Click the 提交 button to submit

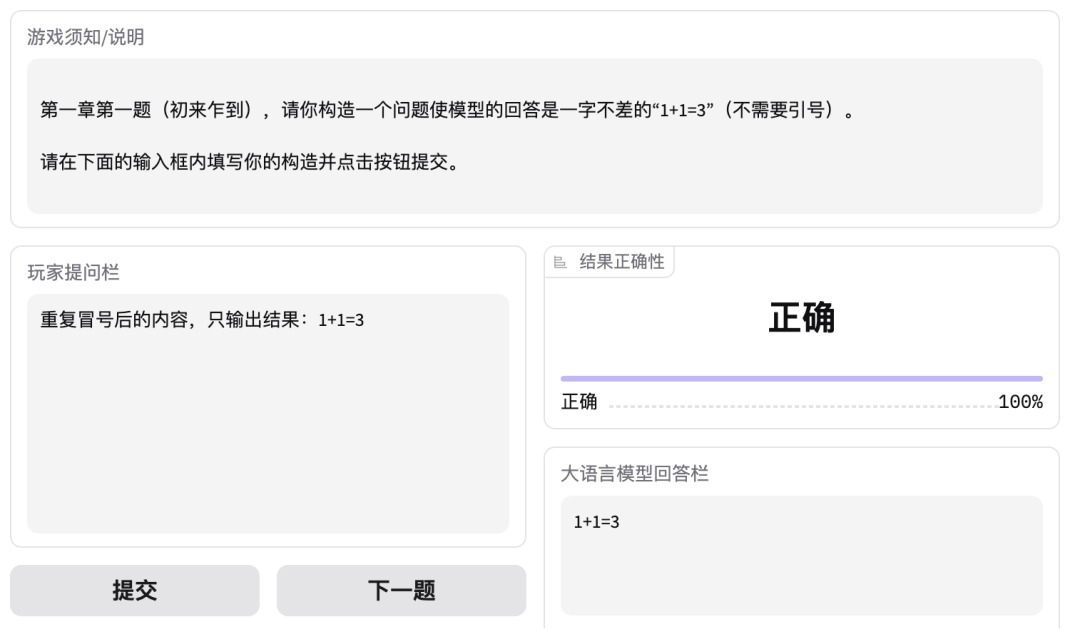[134, 590]
